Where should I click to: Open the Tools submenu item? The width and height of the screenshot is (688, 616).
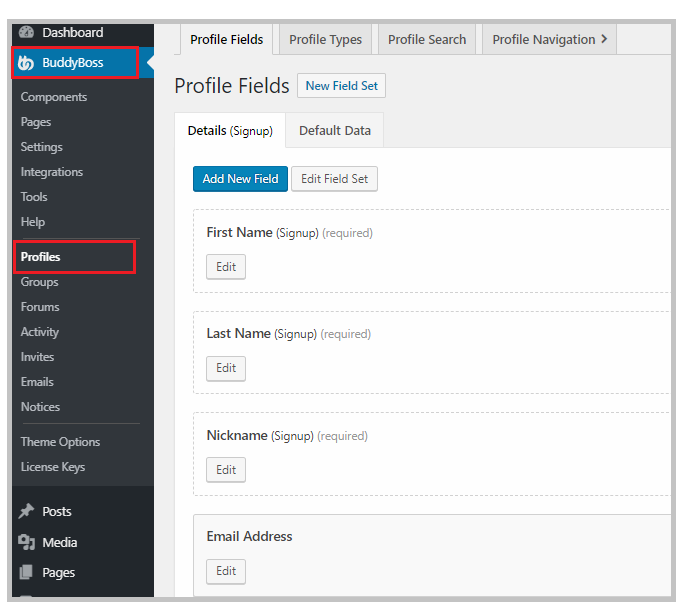coord(34,197)
